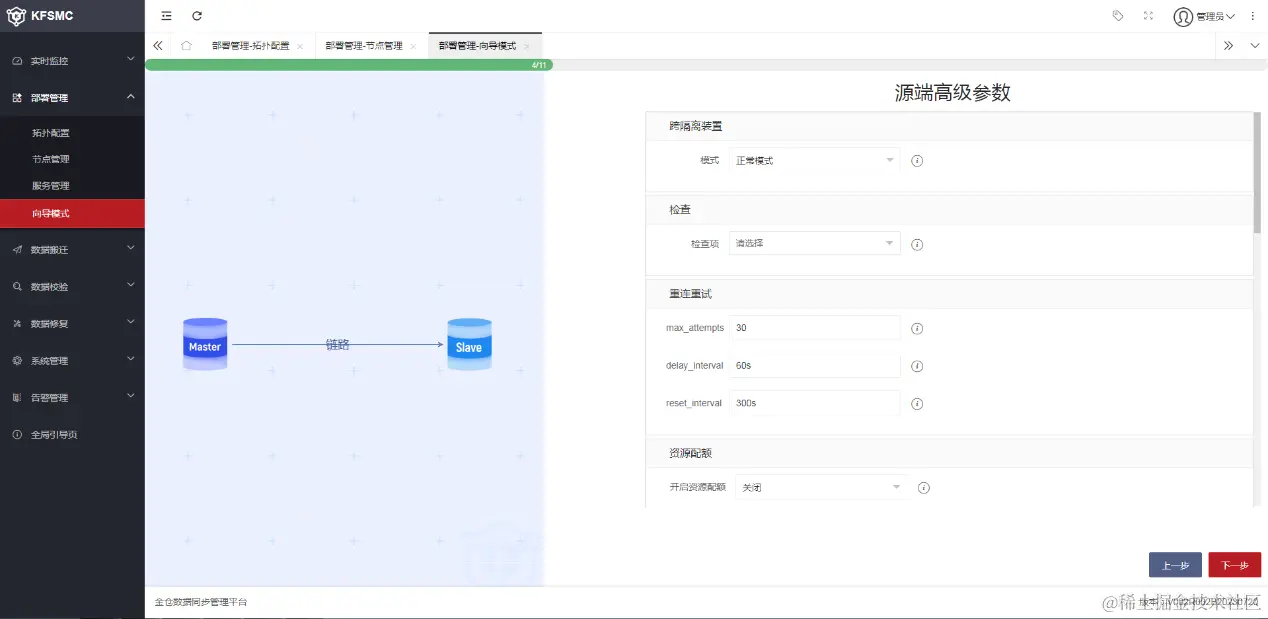Image resolution: width=1268 pixels, height=619 pixels.
Task: Collapse the sidebar with the menu-fold icon
Action: click(x=166, y=16)
